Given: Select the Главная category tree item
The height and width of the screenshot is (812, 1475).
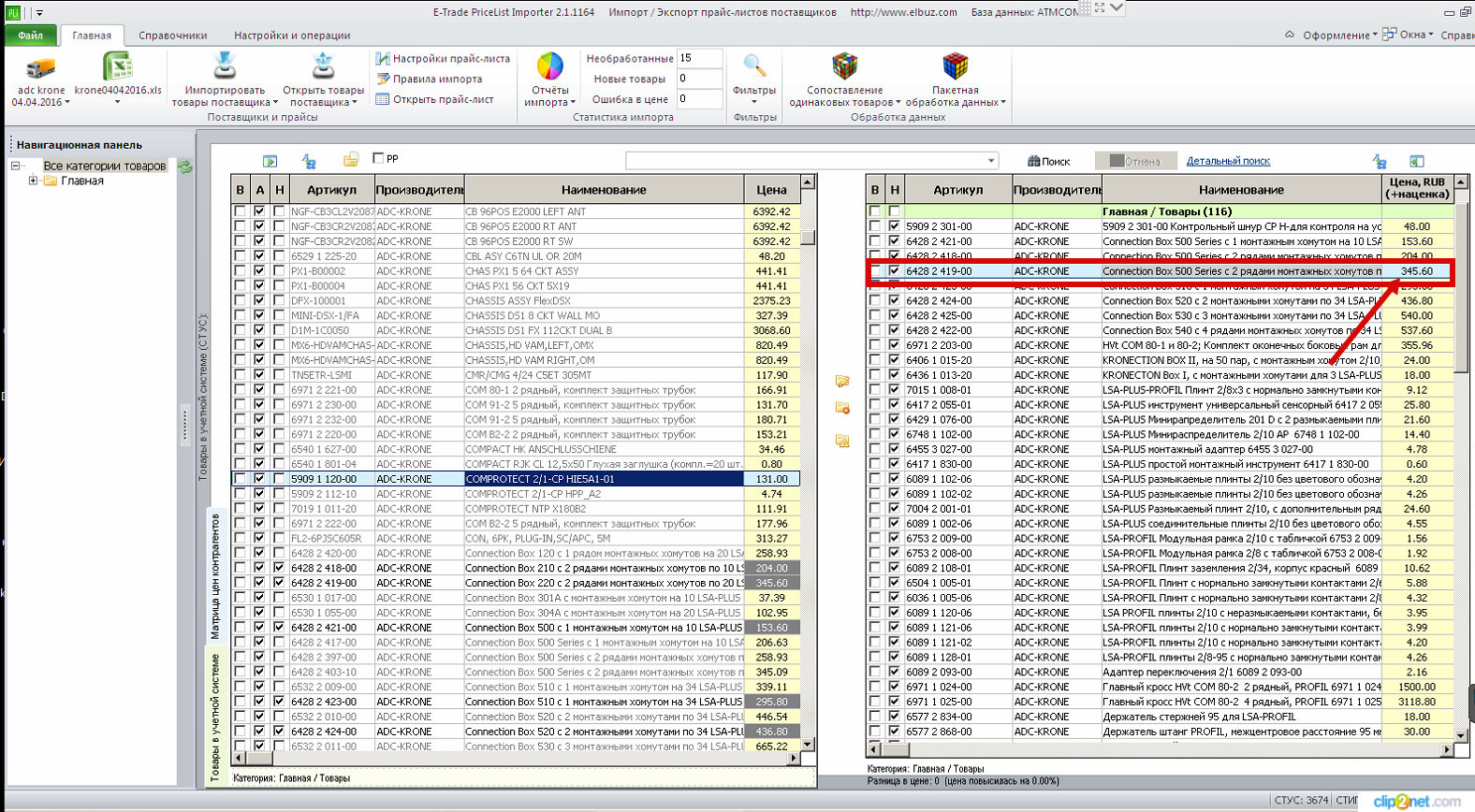Looking at the screenshot, I should click(82, 181).
